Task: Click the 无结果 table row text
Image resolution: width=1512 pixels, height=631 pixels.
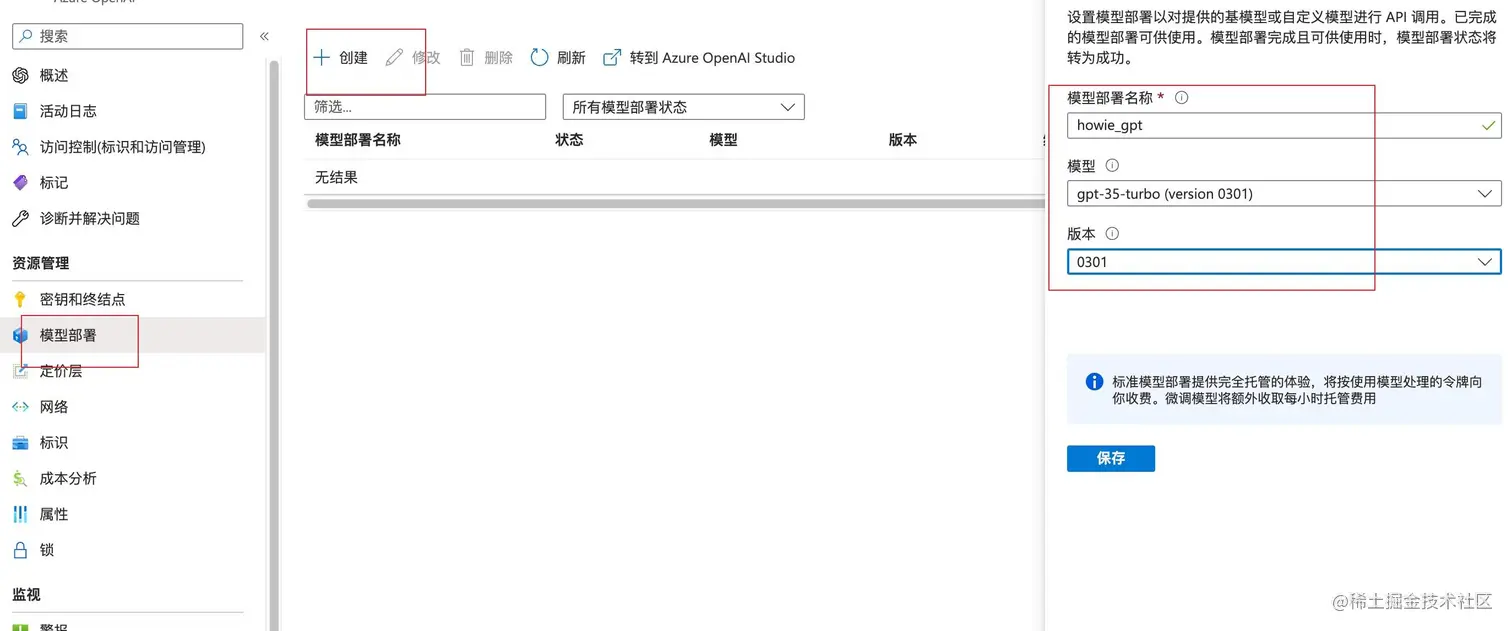Action: click(x=336, y=177)
